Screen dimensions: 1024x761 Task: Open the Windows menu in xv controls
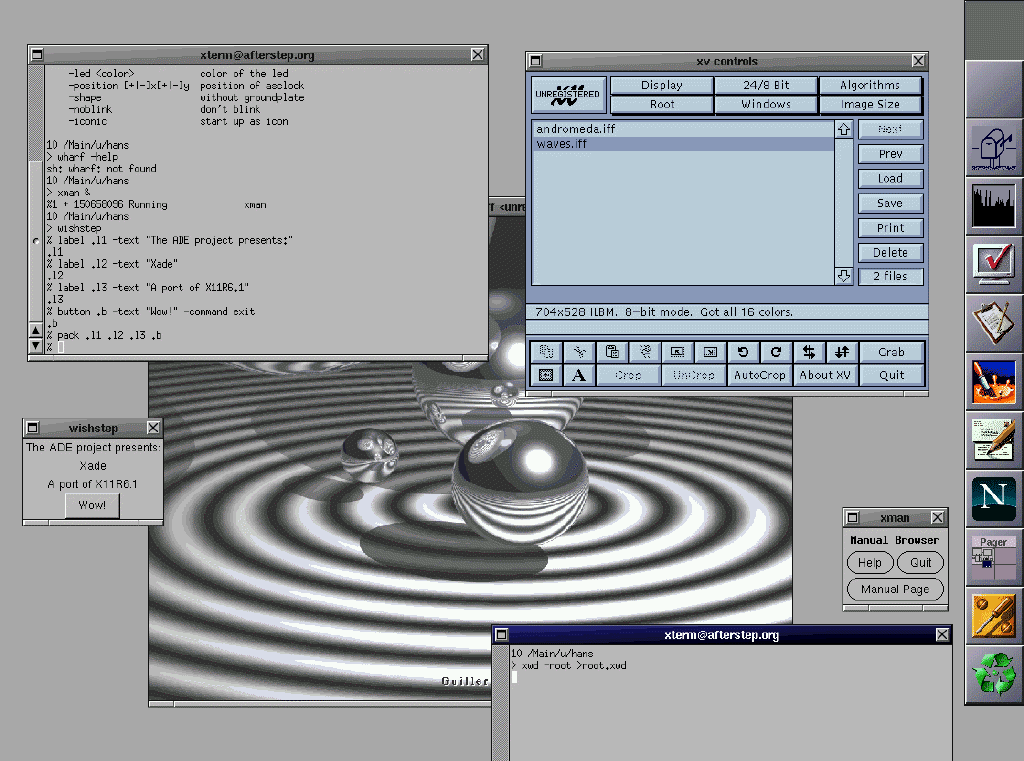pos(766,104)
